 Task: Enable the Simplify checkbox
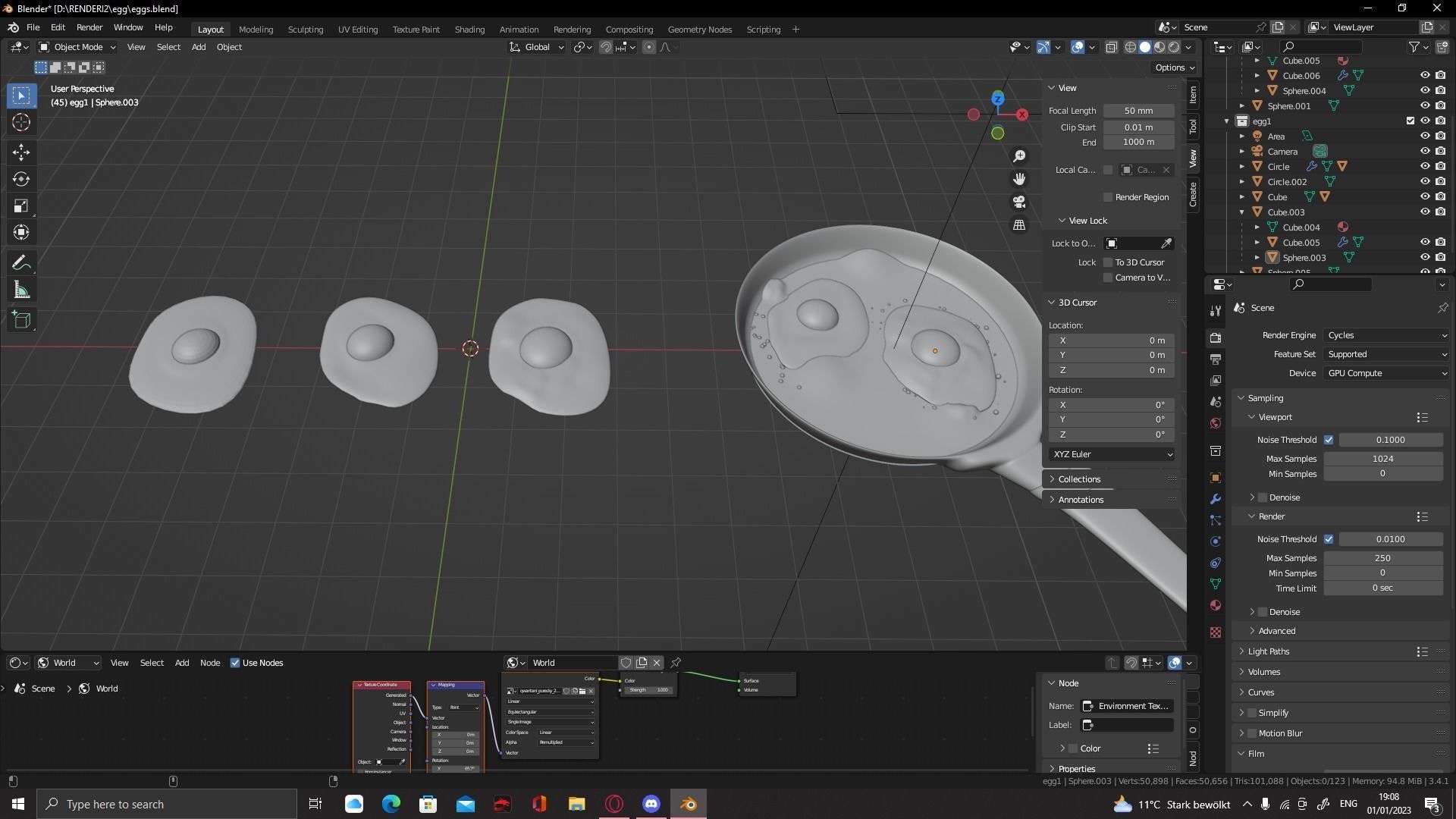tap(1252, 713)
